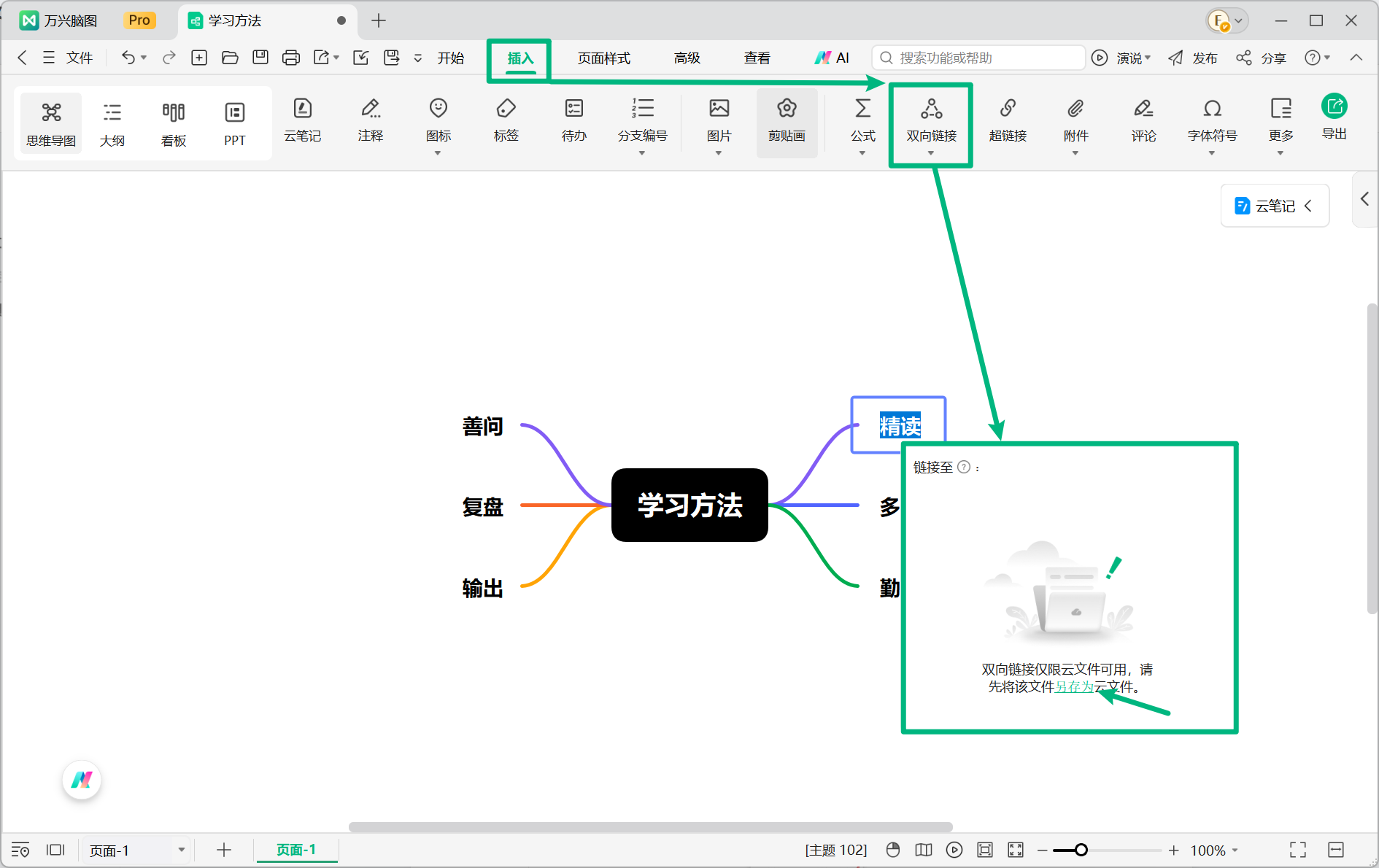Open the help question-mark dropdown
This screenshot has height=868, width=1379.
(x=1318, y=58)
